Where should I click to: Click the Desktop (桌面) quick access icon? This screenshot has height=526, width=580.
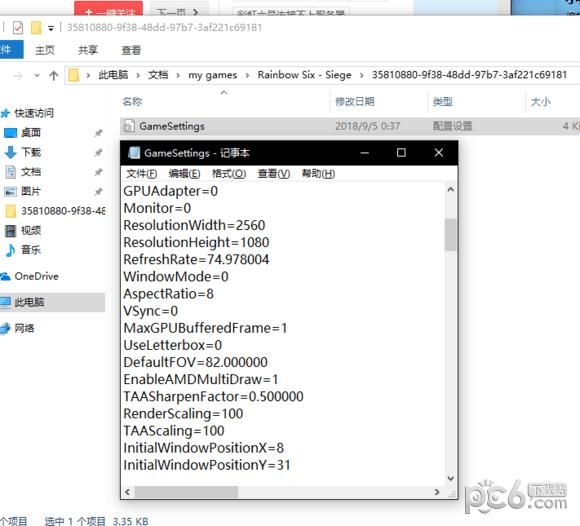[x=10, y=132]
